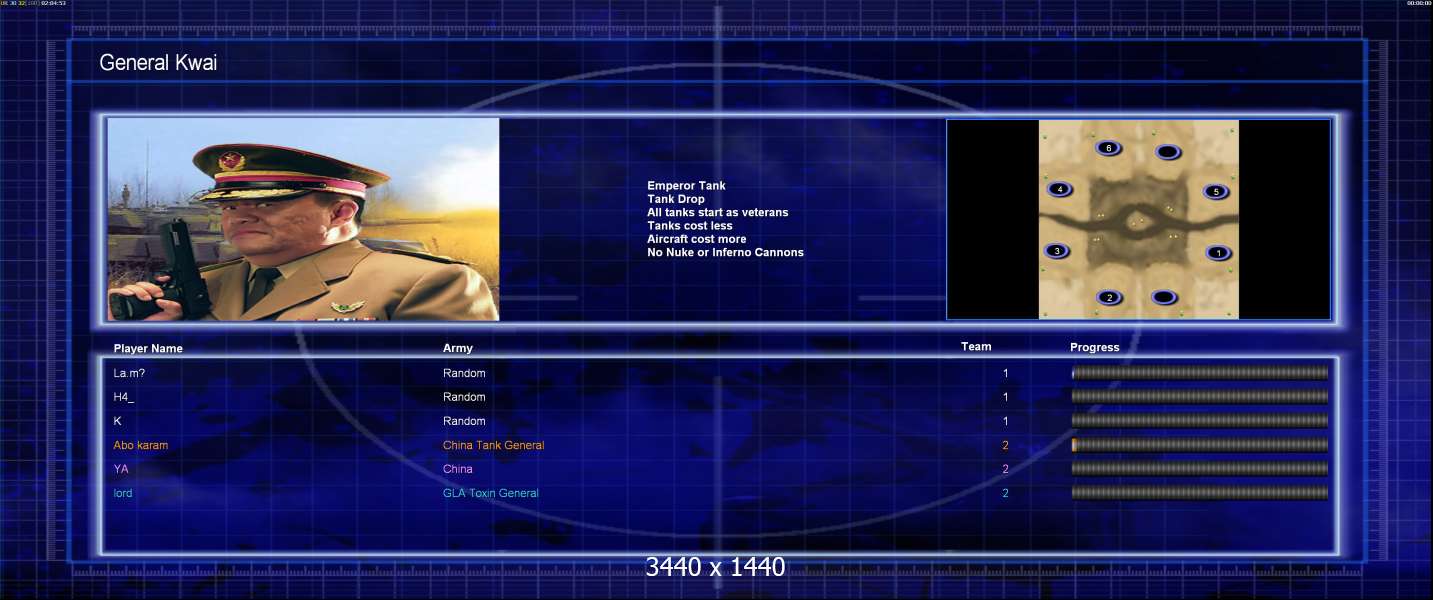Click the Army column header

tap(458, 348)
